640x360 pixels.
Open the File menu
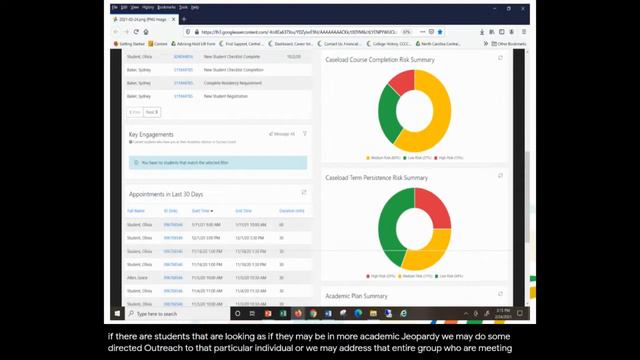click(115, 7)
